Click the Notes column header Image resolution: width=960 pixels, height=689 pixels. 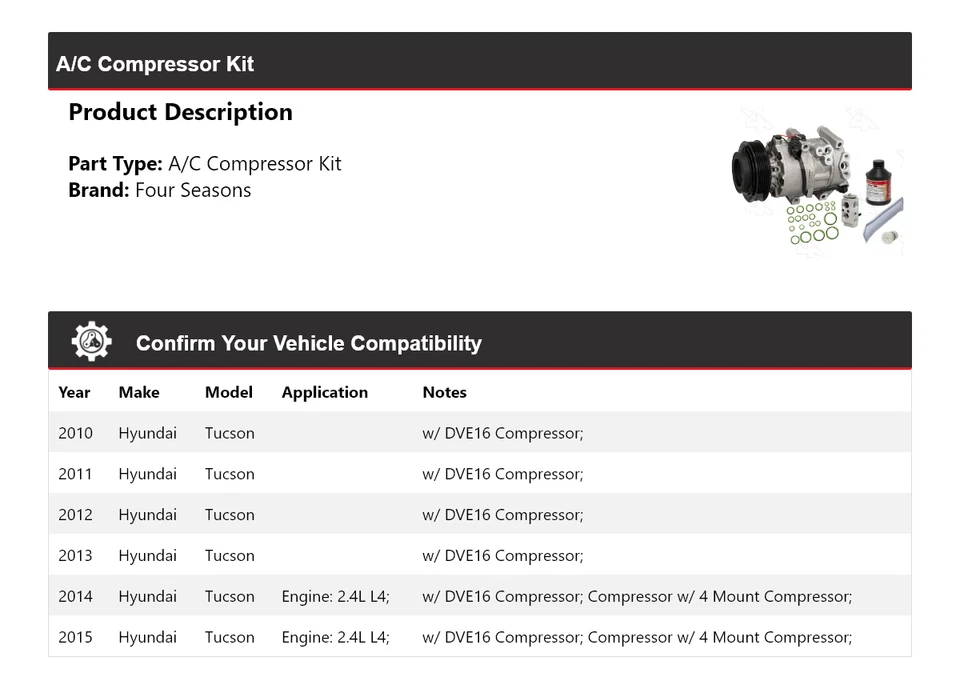click(444, 392)
